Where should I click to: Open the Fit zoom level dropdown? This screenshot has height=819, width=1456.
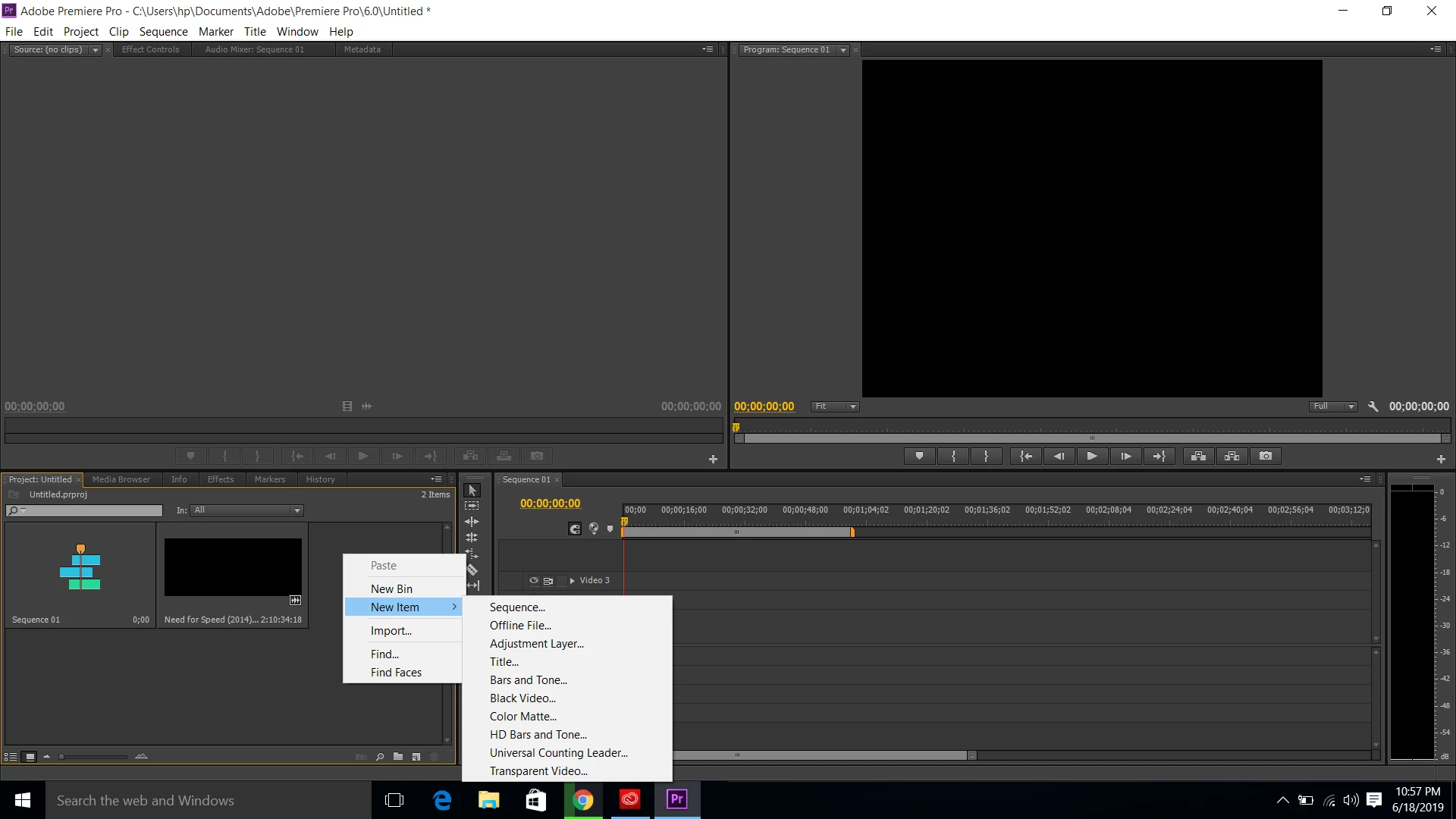tap(835, 406)
